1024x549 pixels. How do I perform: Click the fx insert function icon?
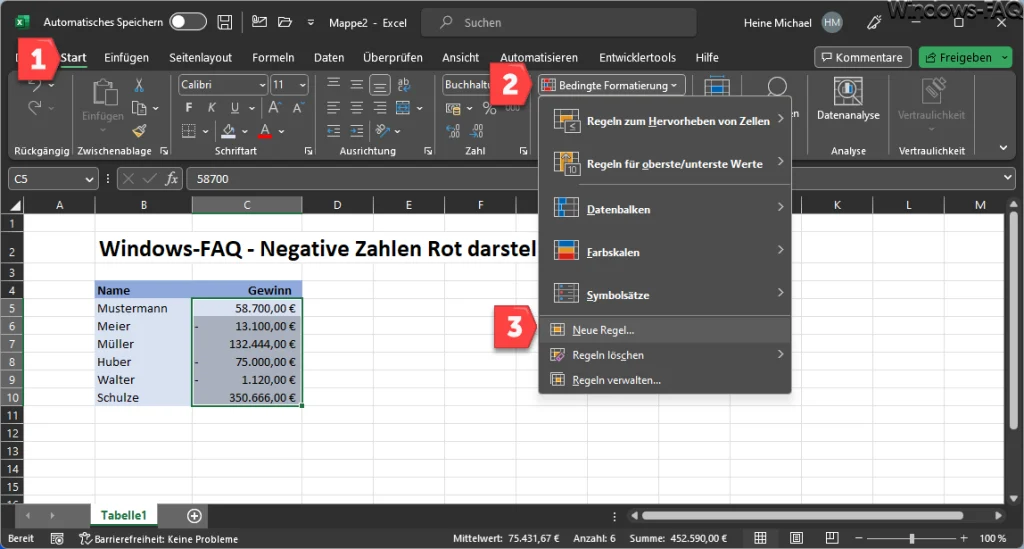click(x=171, y=179)
